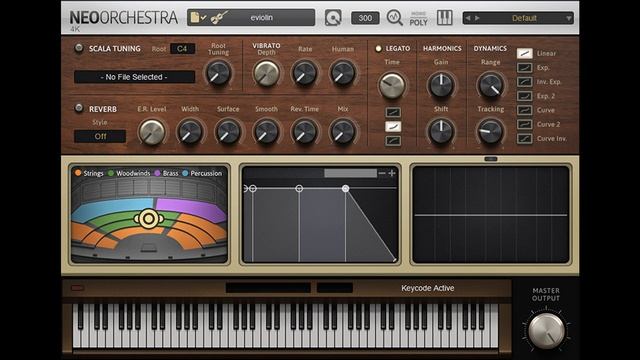Open the eviolin instrument selector
The image size is (640, 360).
pos(251,18)
